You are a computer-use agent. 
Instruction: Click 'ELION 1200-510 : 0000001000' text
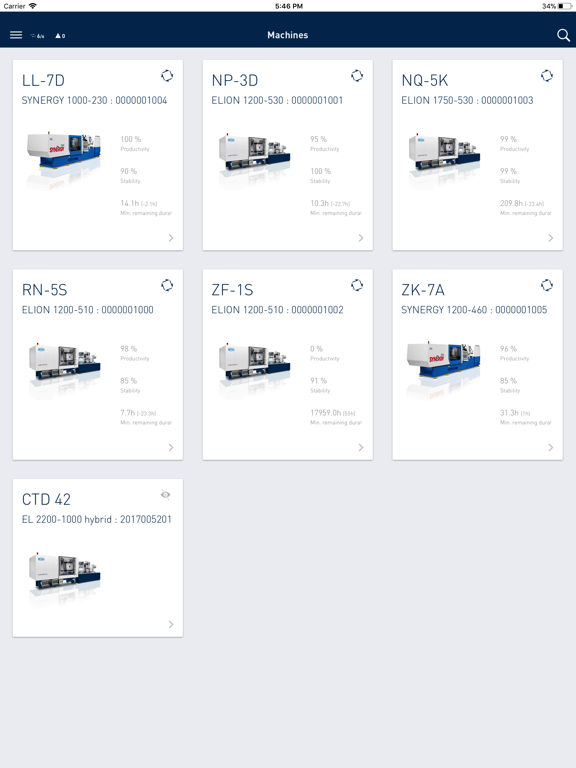[88, 310]
